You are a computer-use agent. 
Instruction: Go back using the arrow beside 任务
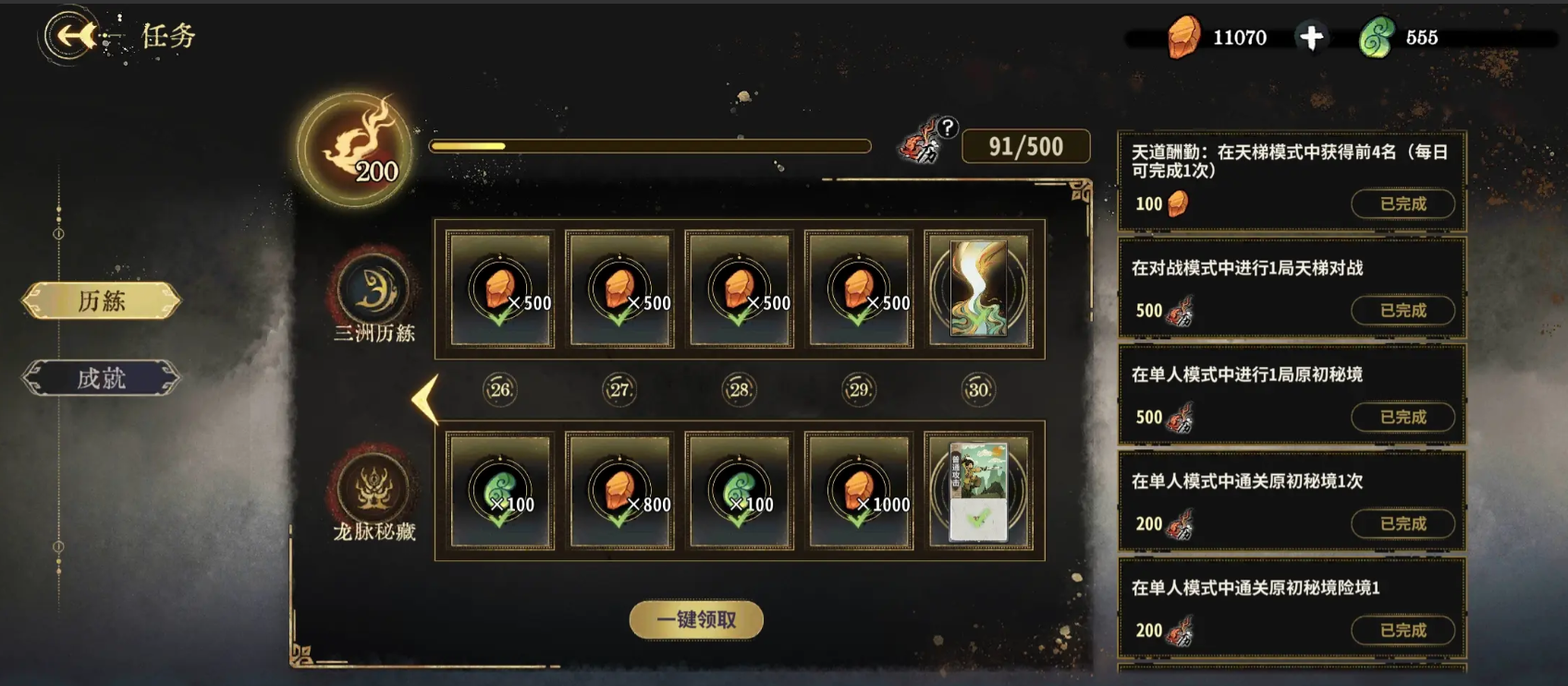point(72,36)
